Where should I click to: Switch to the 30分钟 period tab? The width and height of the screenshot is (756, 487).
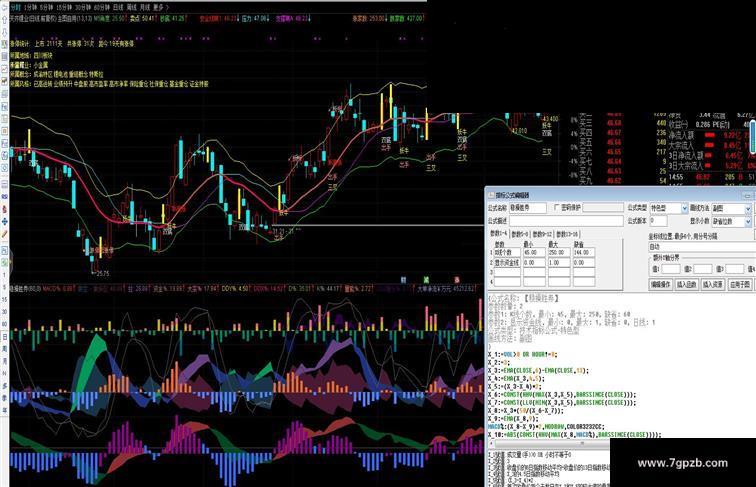pyautogui.click(x=83, y=8)
